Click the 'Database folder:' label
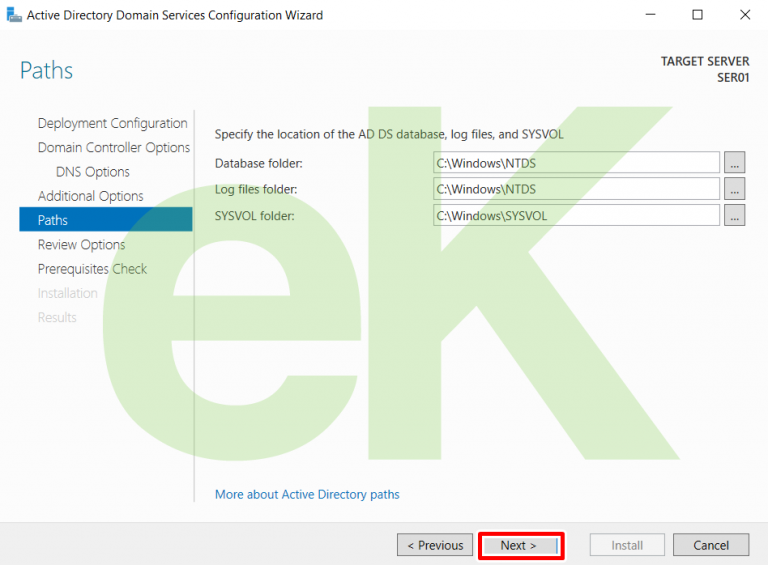 (x=259, y=164)
